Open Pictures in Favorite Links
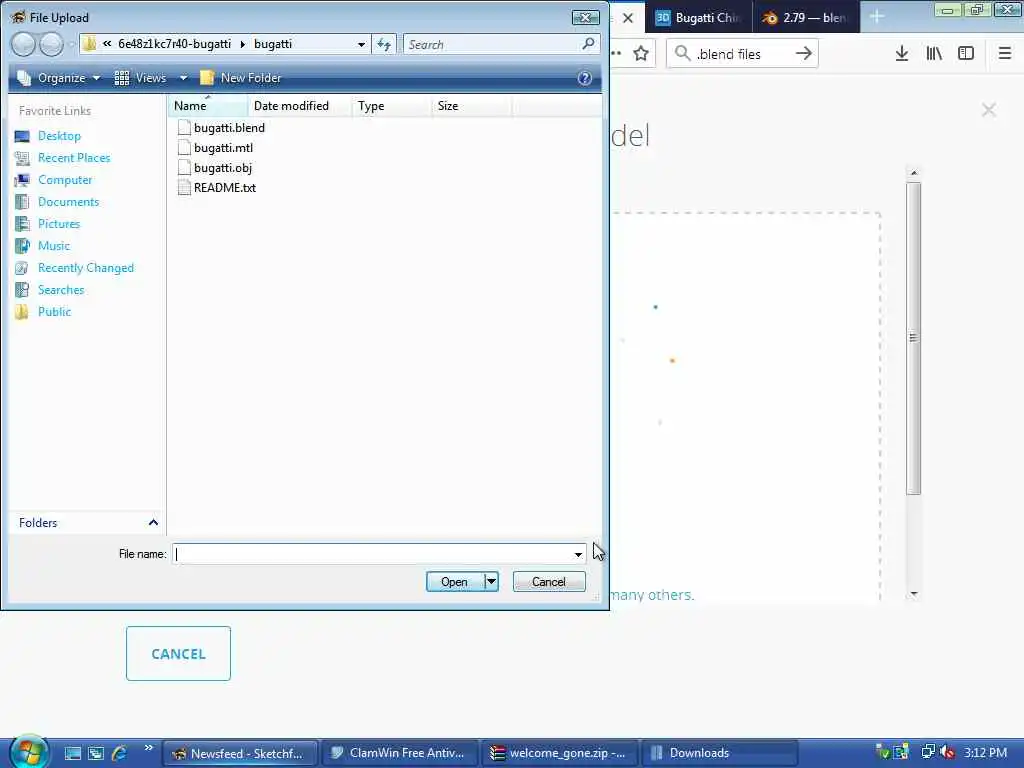This screenshot has height=768, width=1024. pyautogui.click(x=59, y=224)
